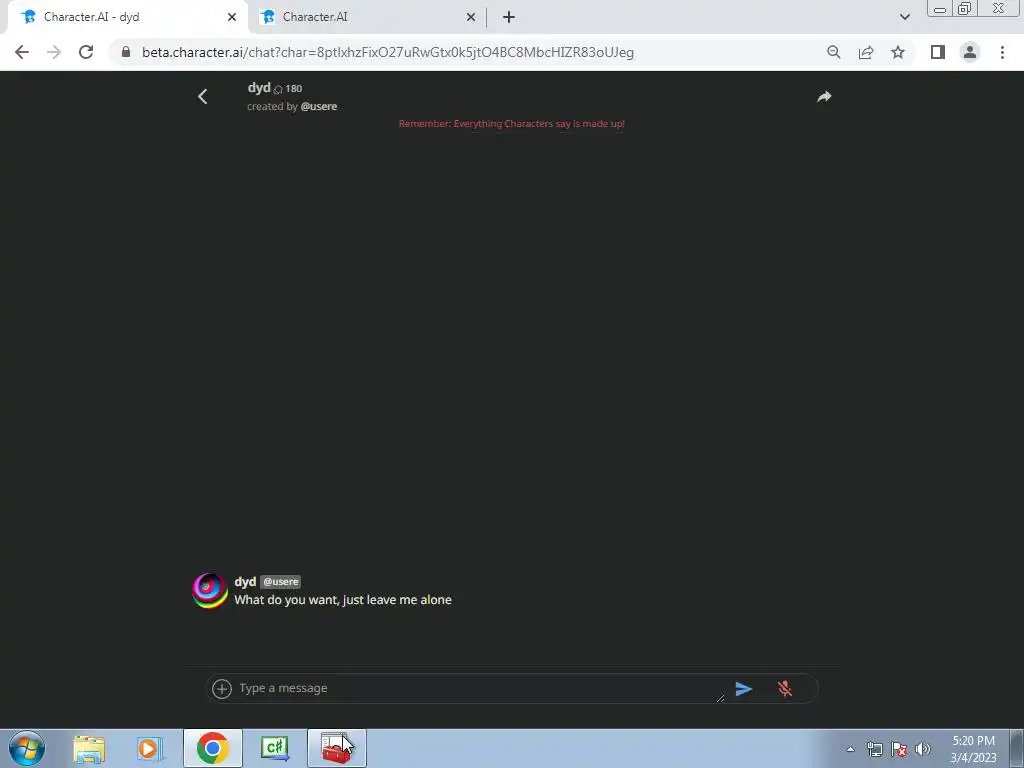This screenshot has width=1024, height=768.
Task: Click the @usere badge beside dyd message
Action: 281,582
